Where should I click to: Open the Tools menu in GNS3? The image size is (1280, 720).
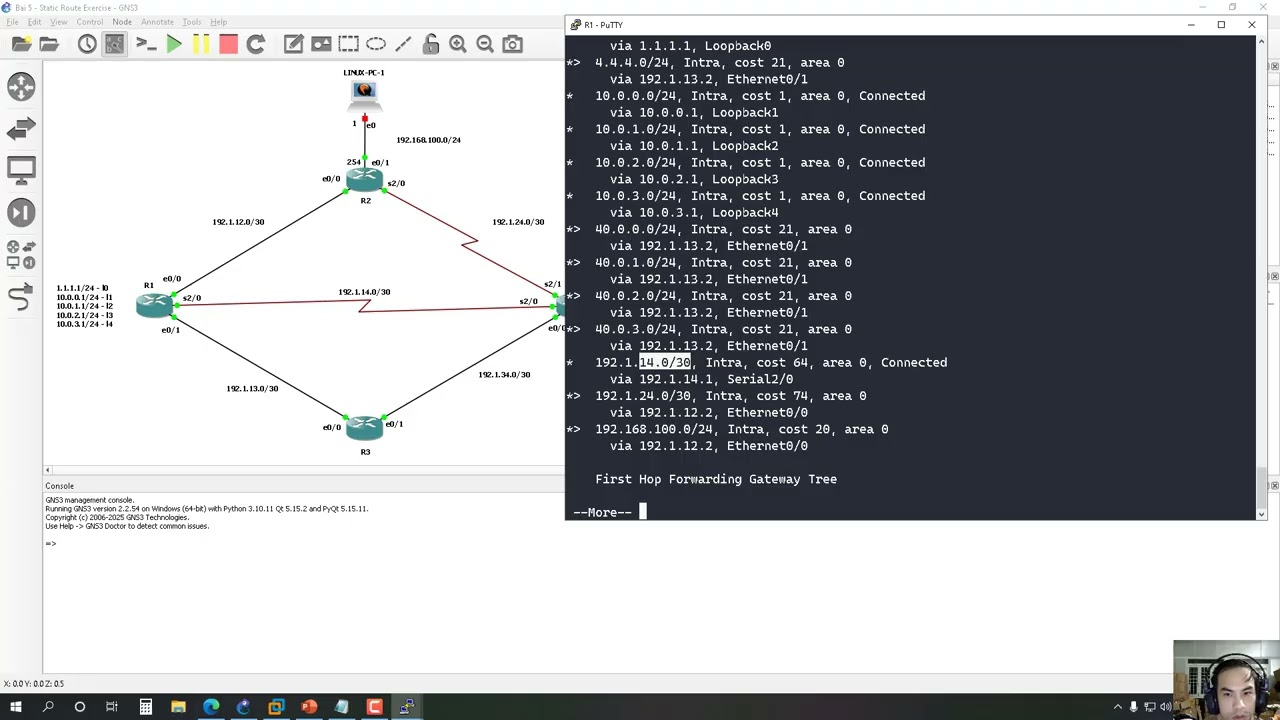pyautogui.click(x=192, y=22)
